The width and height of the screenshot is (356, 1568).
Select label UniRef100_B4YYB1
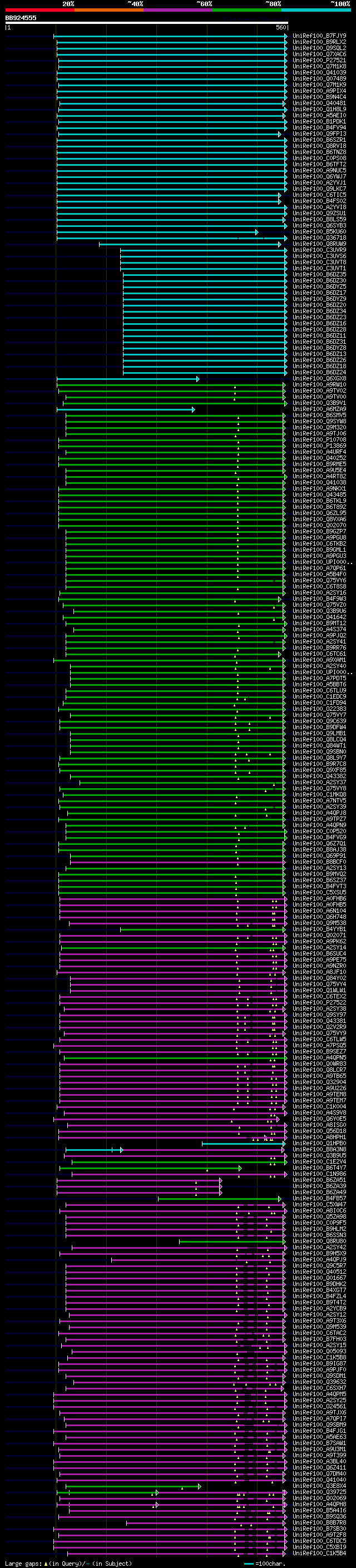[x=319, y=929]
